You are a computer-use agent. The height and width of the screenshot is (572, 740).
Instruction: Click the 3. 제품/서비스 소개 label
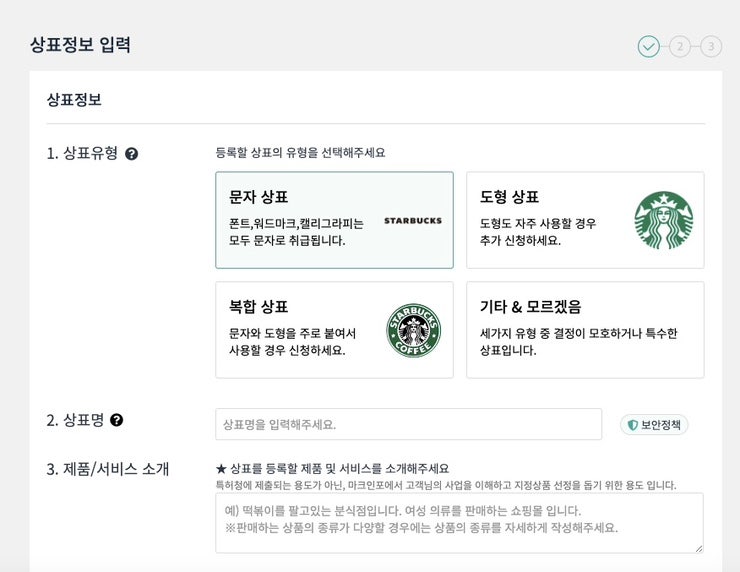pos(107,469)
